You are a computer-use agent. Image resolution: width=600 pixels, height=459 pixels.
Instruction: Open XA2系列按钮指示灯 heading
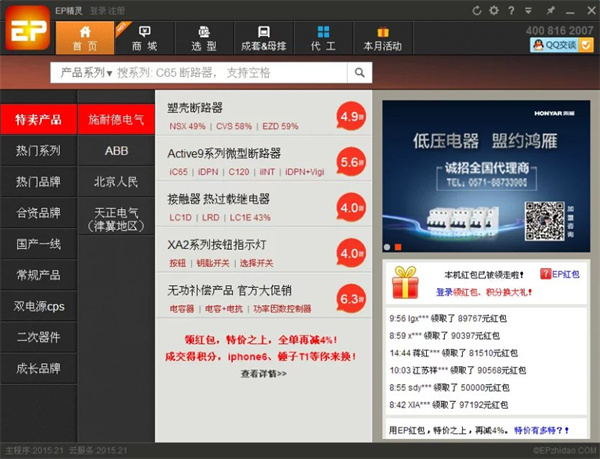coord(217,244)
